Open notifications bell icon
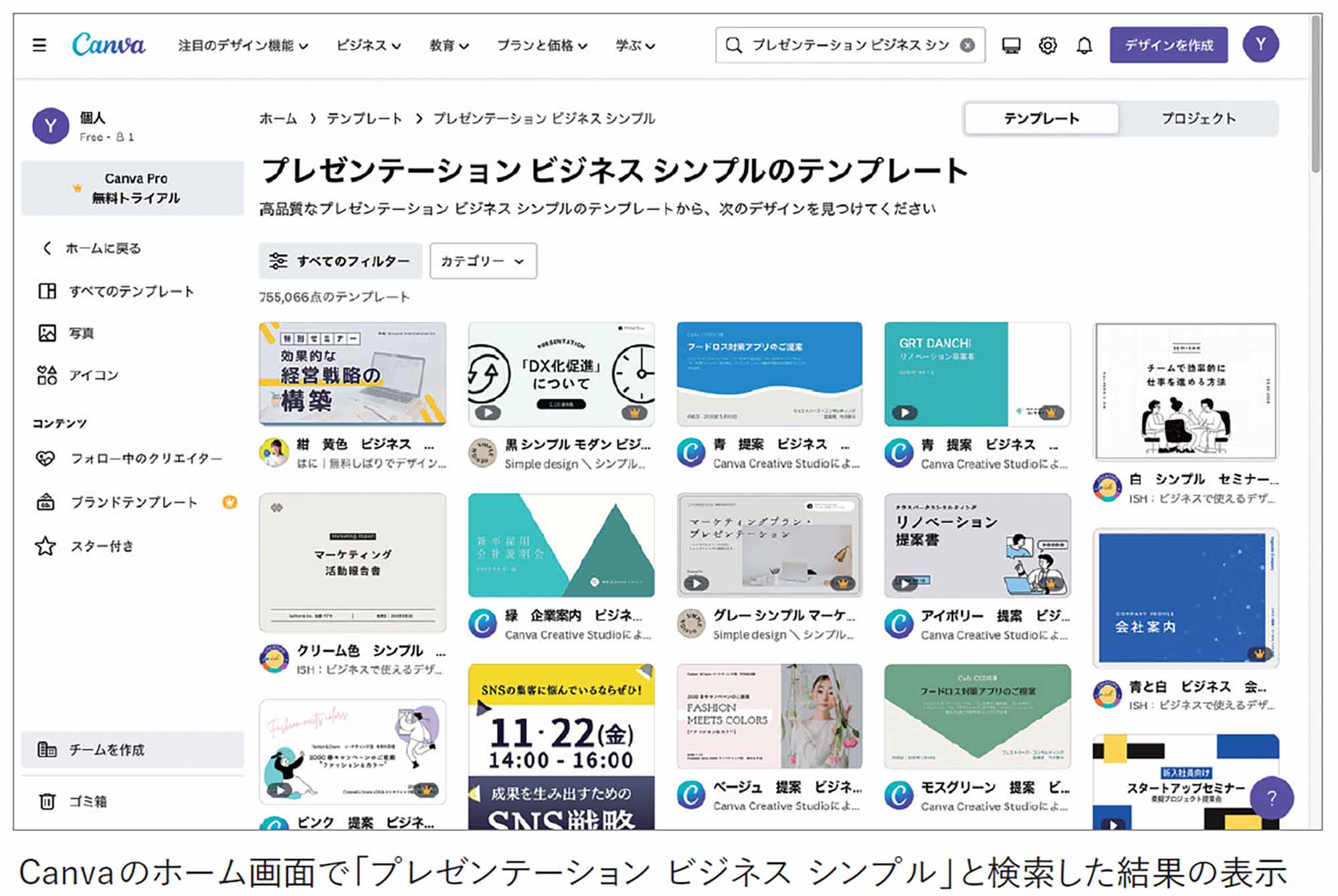The height and width of the screenshot is (896, 1338). 1084,45
